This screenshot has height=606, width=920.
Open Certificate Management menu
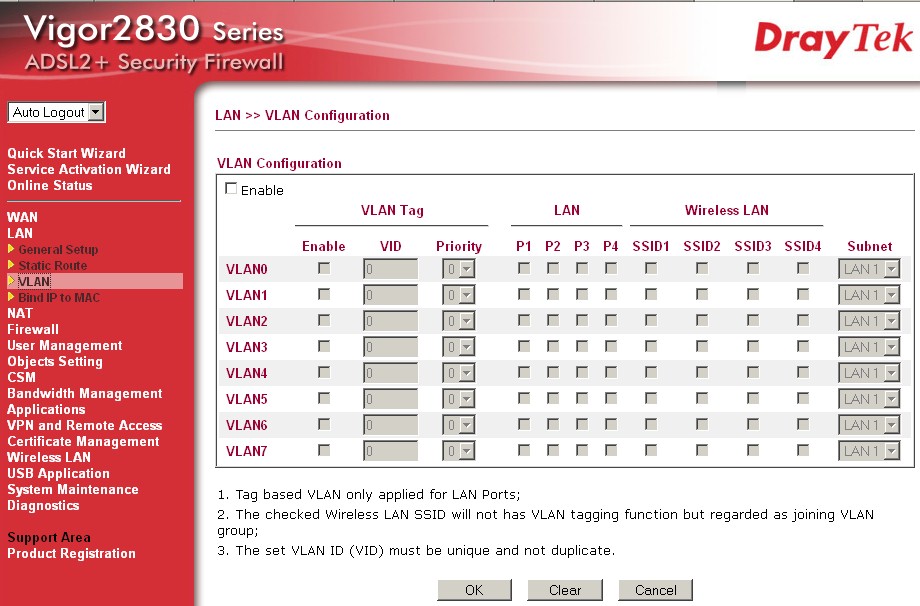83,441
